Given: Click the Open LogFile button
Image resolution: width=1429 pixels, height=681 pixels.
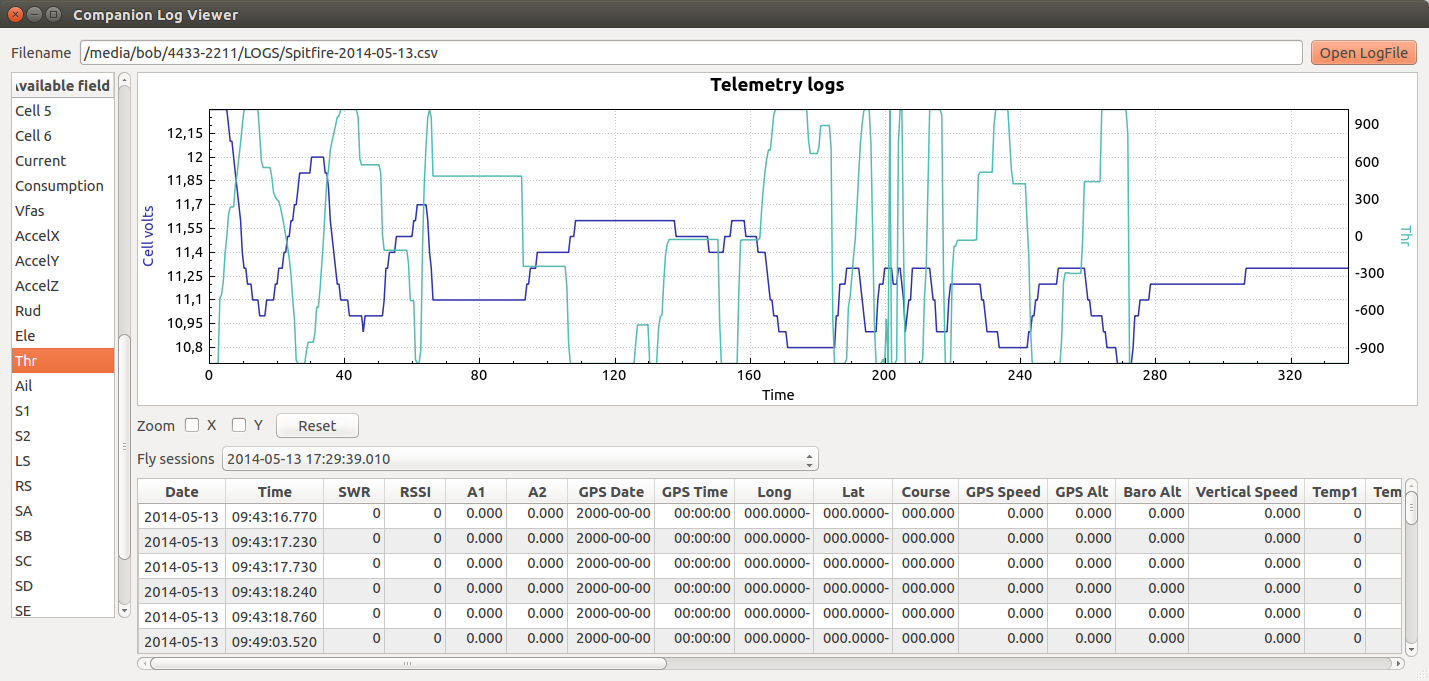Looking at the screenshot, I should point(1363,53).
